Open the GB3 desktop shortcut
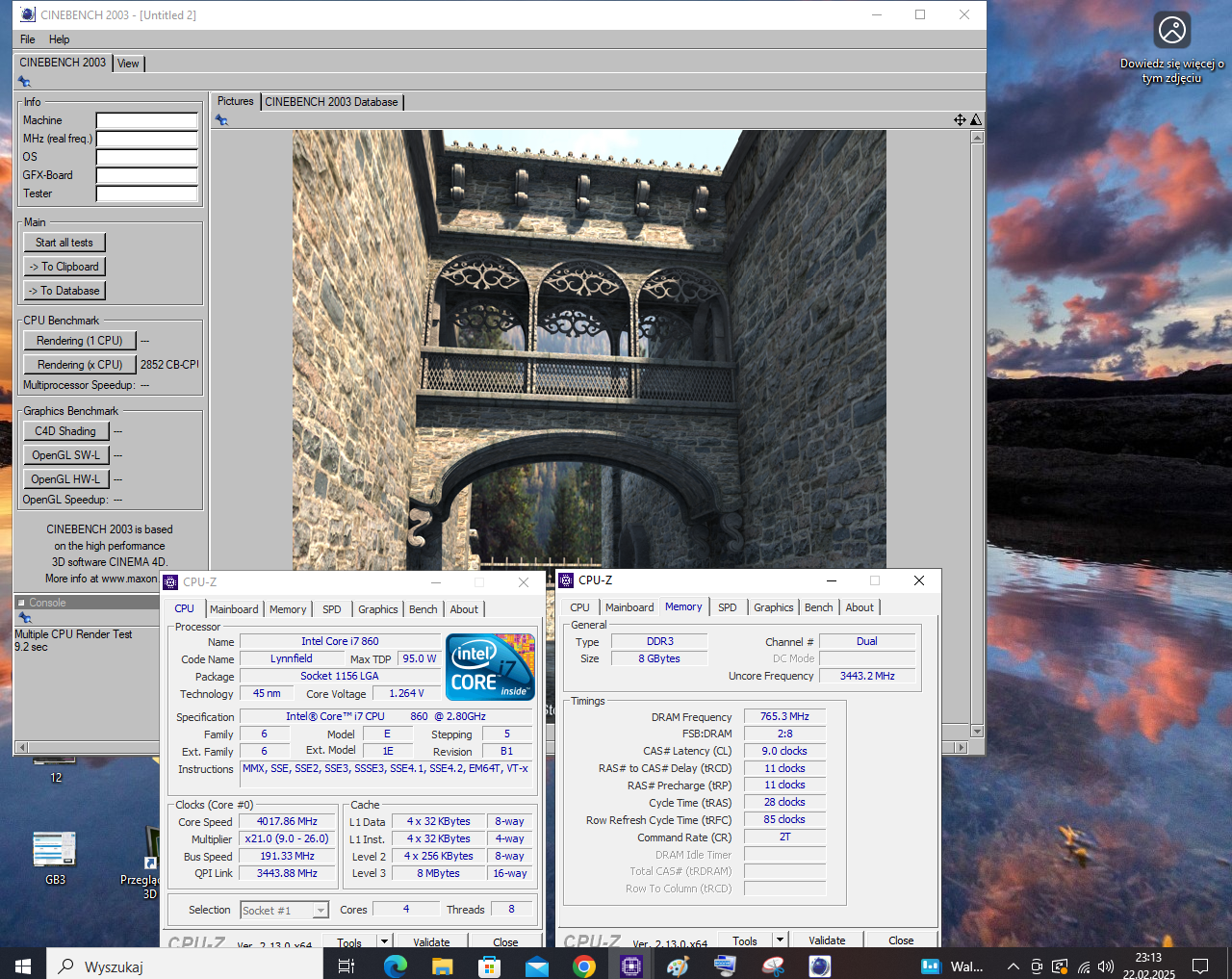1232x979 pixels. tap(55, 858)
